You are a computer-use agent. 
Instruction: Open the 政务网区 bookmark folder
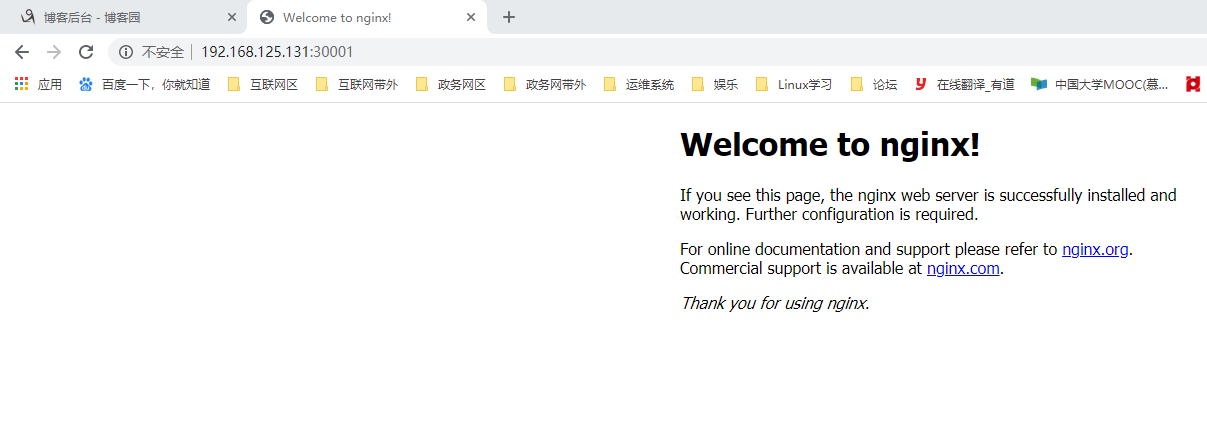tap(451, 85)
